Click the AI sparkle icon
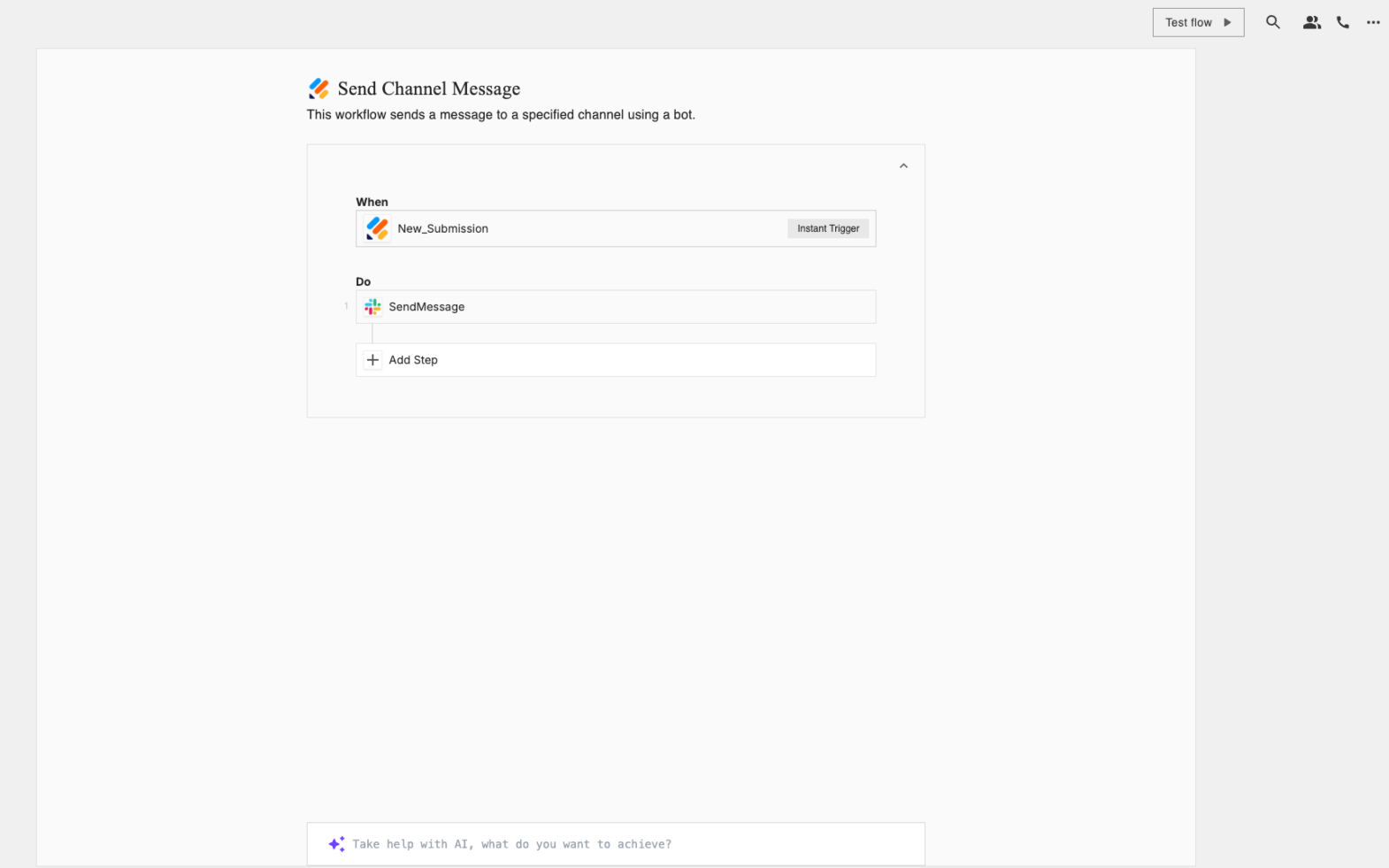 point(336,844)
